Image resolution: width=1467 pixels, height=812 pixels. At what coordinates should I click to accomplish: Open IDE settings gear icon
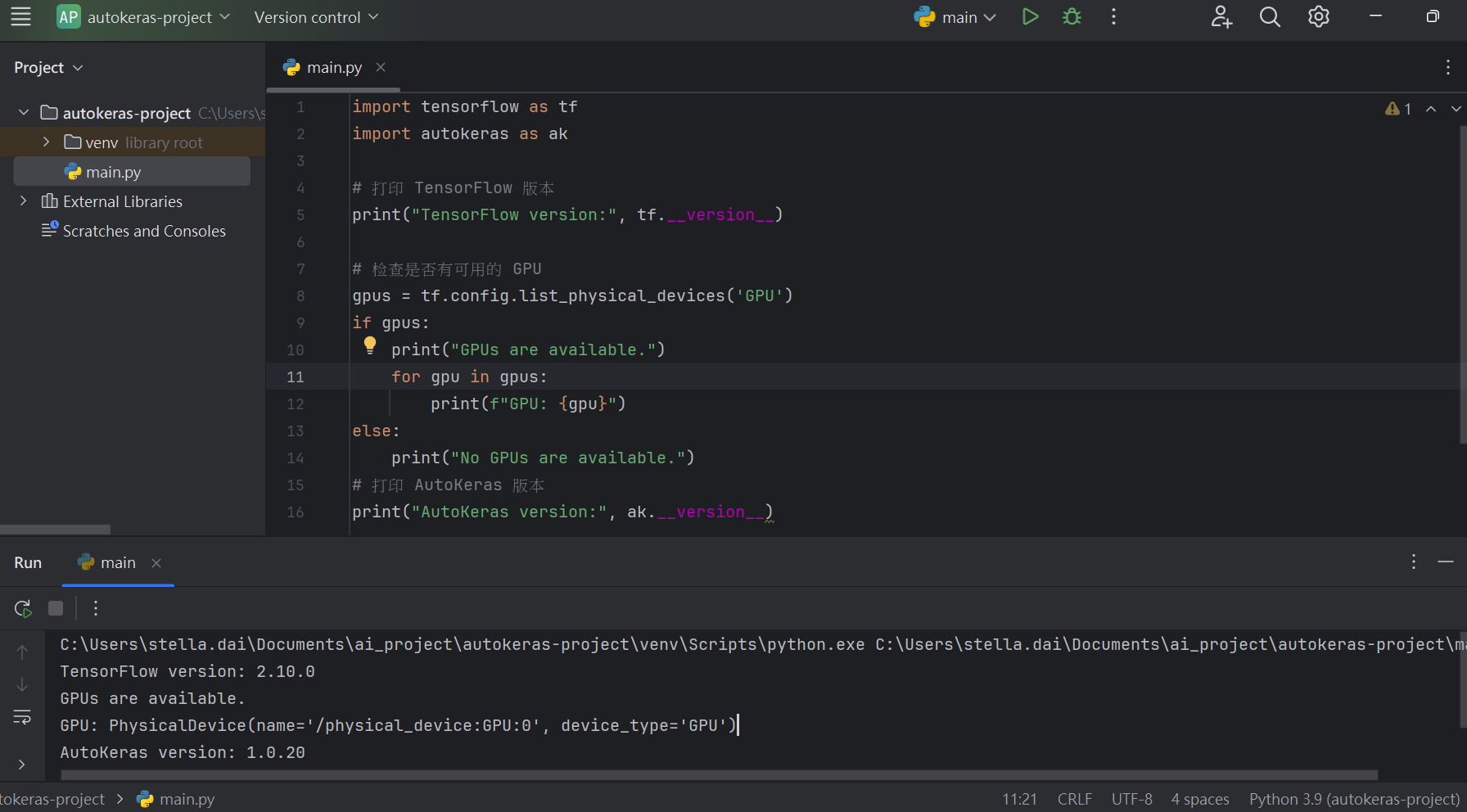click(1319, 17)
